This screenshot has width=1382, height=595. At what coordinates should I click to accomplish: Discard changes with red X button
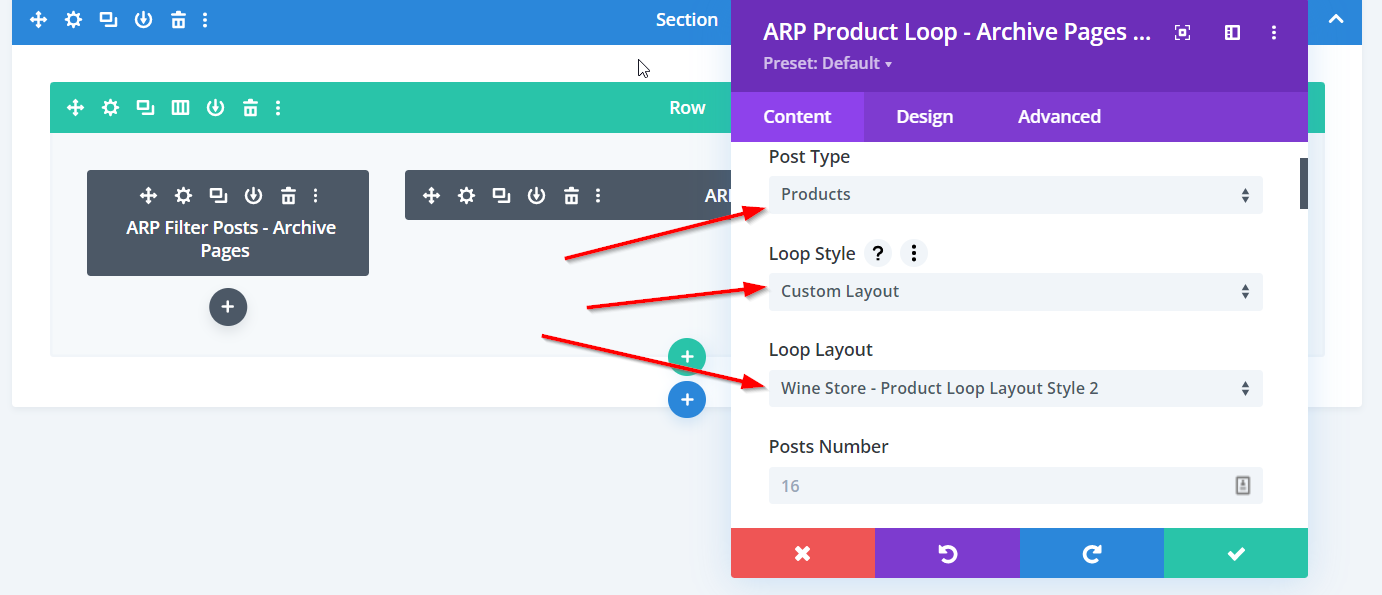[802, 553]
